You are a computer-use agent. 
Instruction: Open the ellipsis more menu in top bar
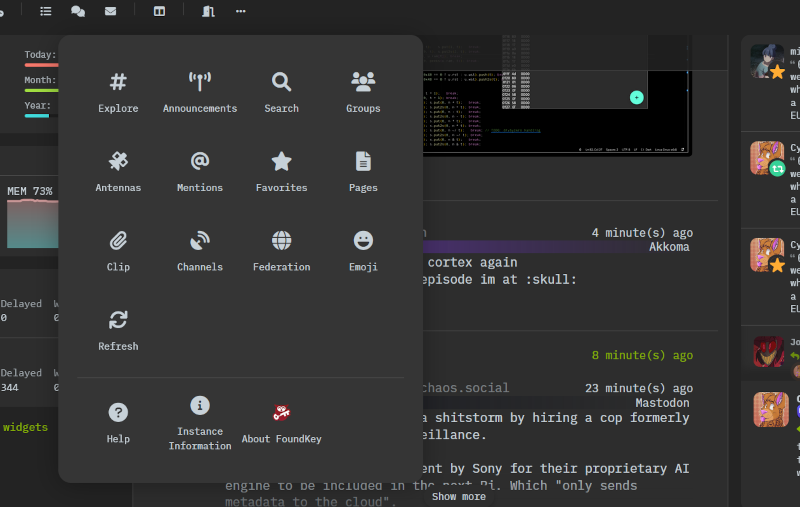240,11
